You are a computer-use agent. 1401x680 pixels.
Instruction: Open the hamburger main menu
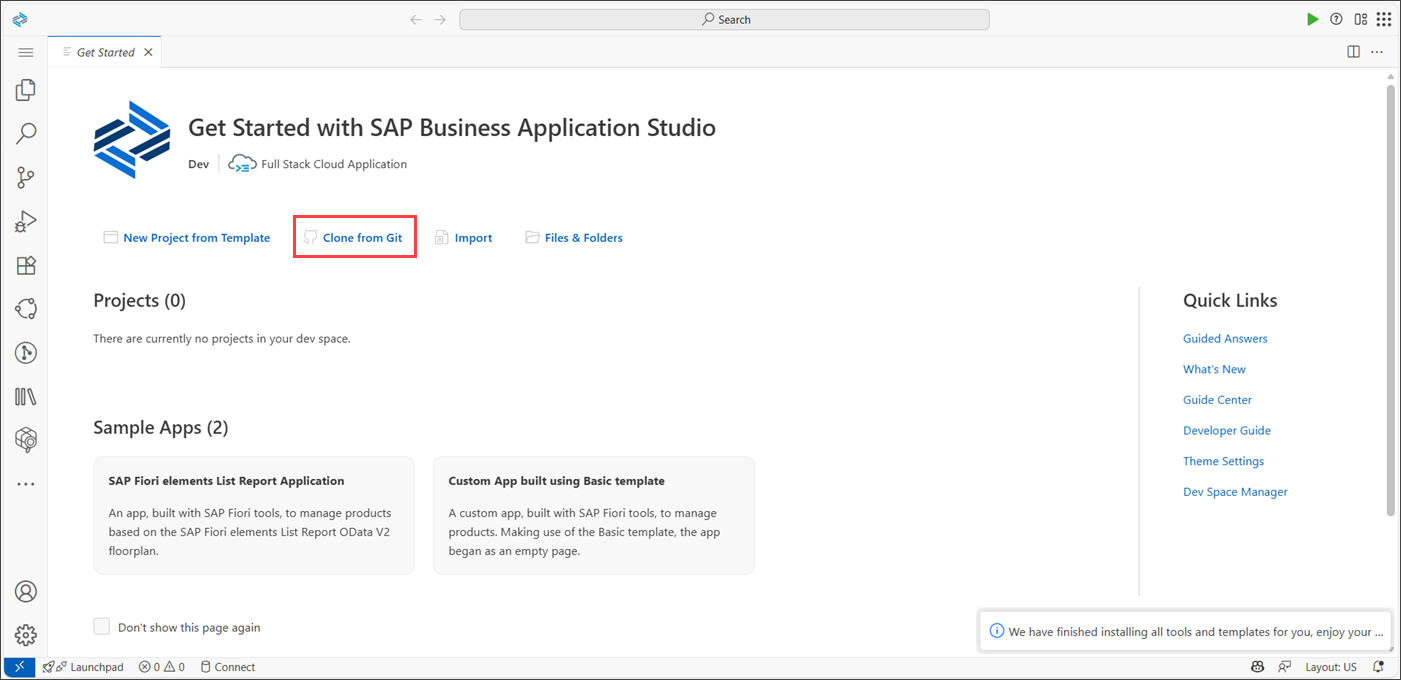click(x=26, y=52)
